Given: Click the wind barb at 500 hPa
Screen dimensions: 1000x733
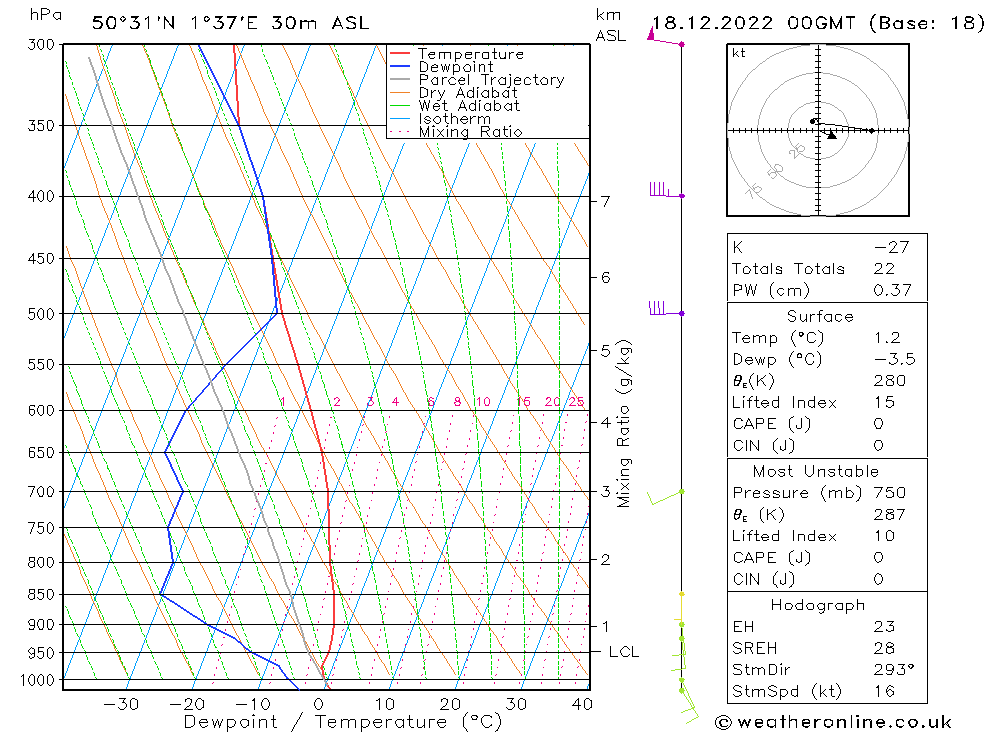Looking at the screenshot, I should tap(665, 309).
